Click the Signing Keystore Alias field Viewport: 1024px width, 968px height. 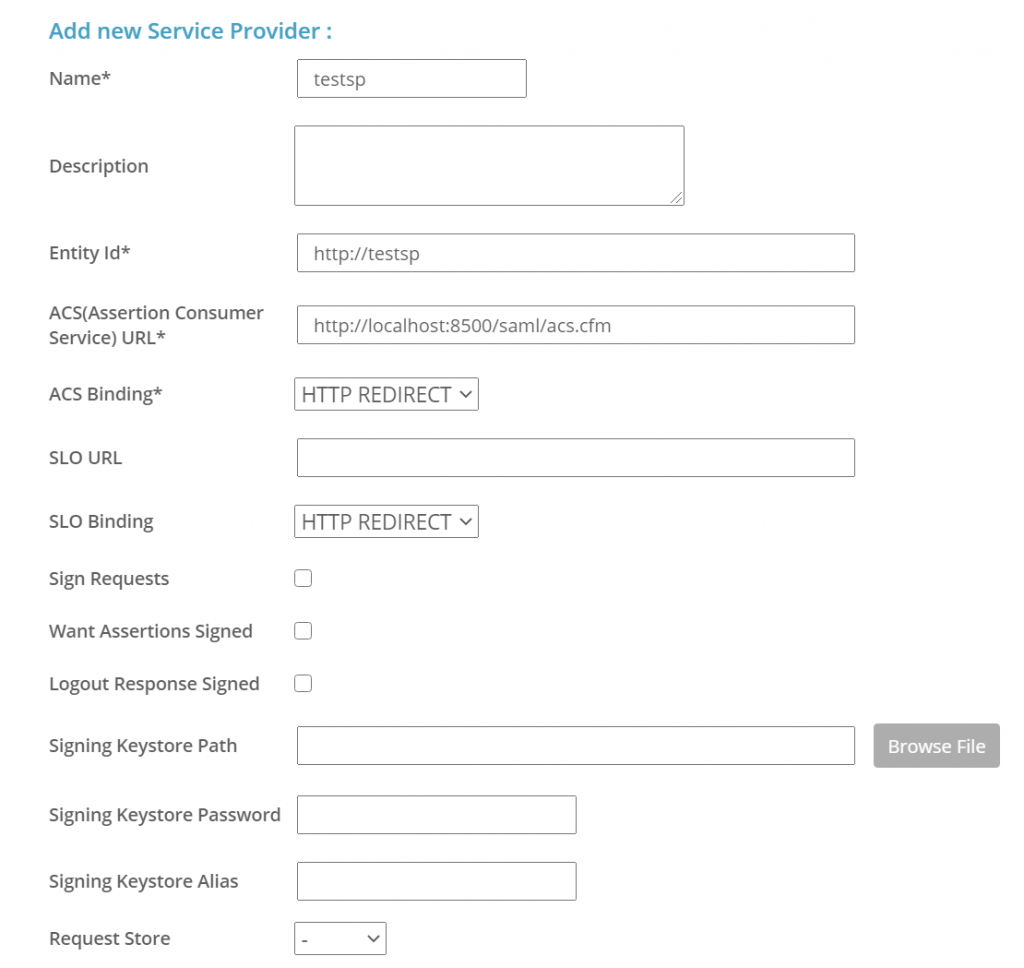point(436,881)
